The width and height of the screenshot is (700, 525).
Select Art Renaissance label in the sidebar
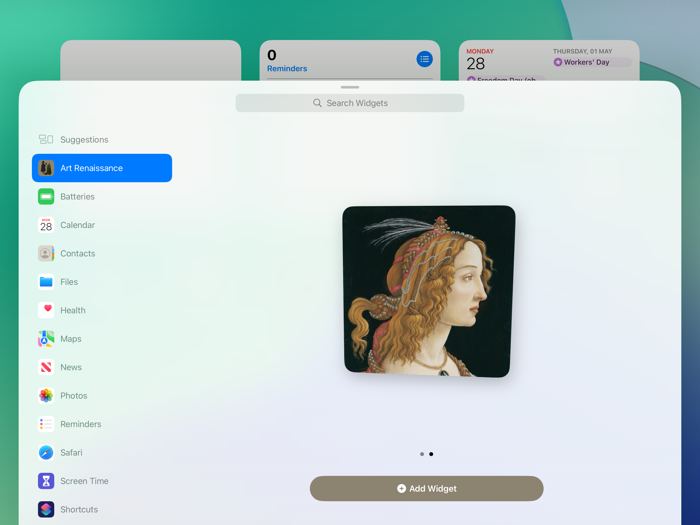[x=92, y=168]
